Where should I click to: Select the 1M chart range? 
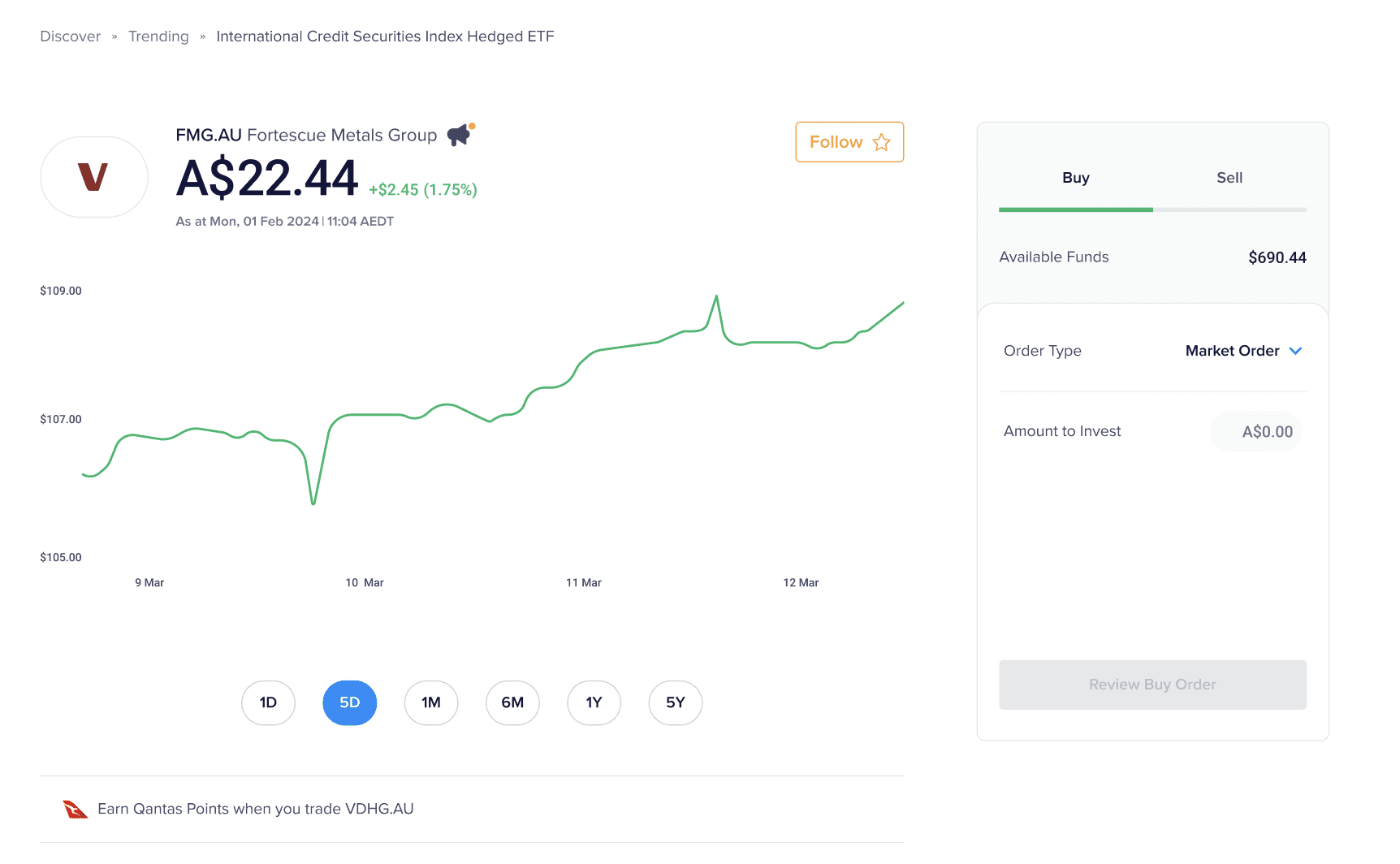[x=431, y=702]
